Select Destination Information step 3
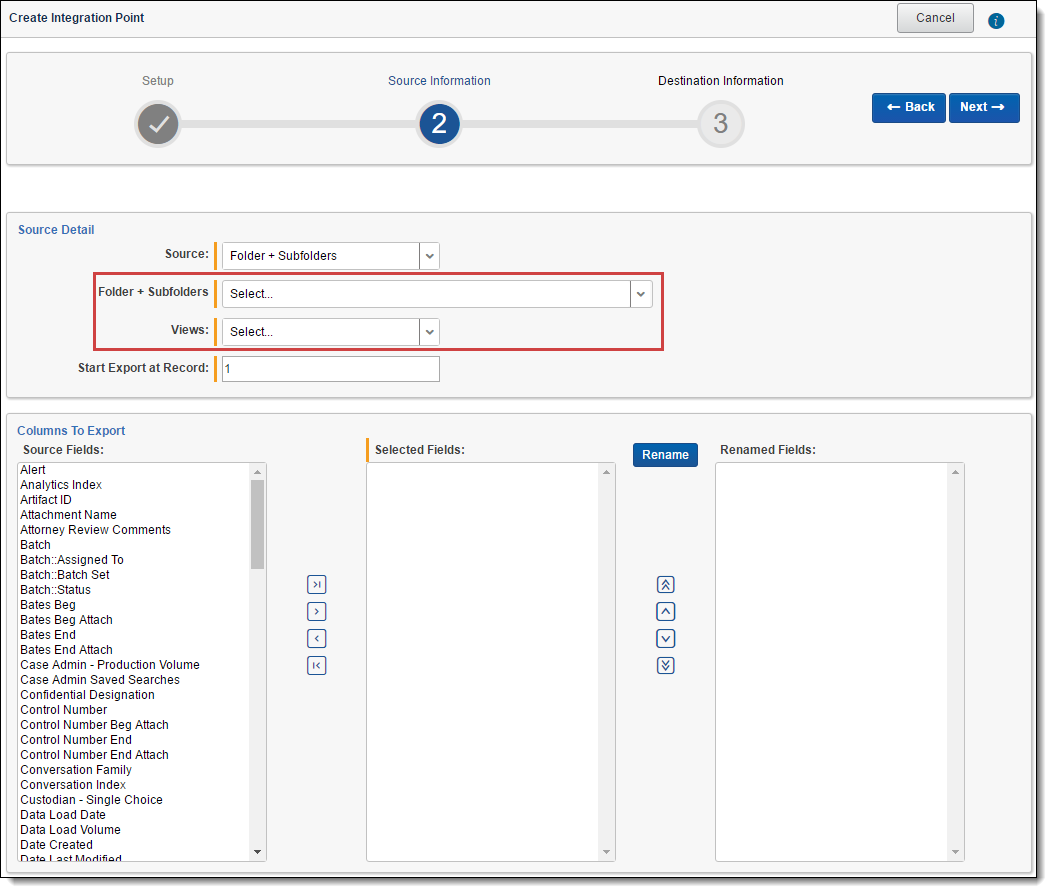 pyautogui.click(x=720, y=124)
